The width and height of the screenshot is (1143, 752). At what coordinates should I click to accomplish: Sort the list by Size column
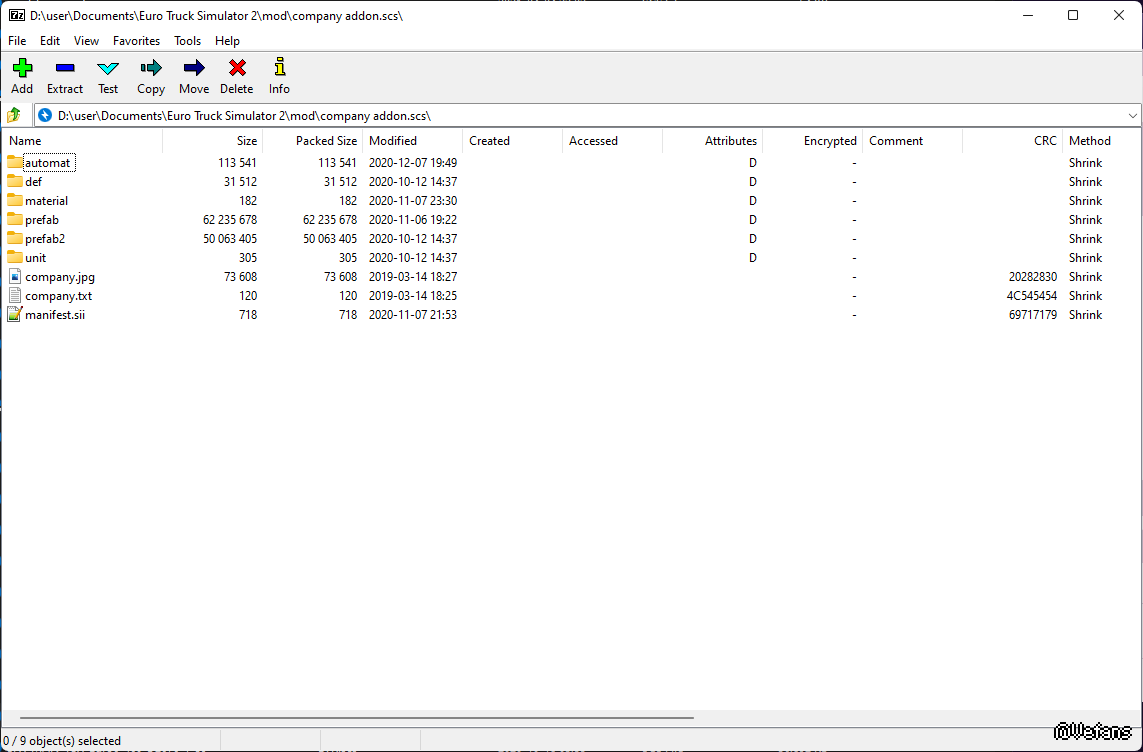246,141
